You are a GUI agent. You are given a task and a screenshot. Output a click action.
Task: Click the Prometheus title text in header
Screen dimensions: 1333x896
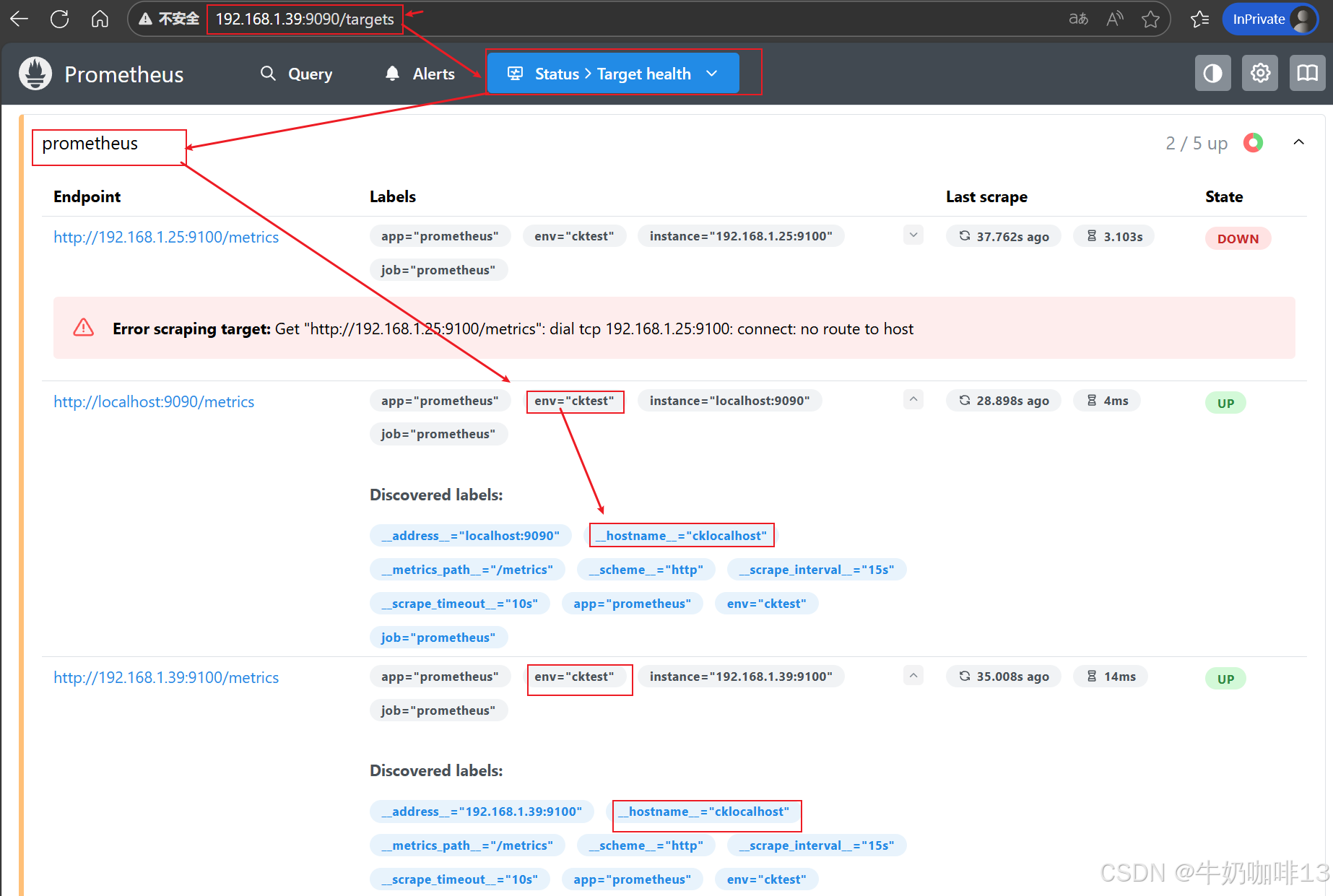pyautogui.click(x=124, y=74)
